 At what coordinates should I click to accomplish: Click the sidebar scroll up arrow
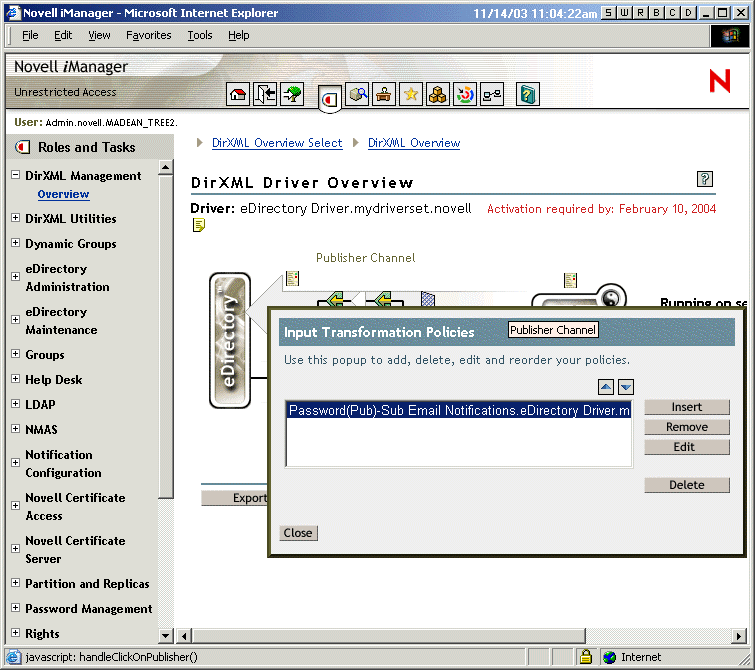coord(166,168)
